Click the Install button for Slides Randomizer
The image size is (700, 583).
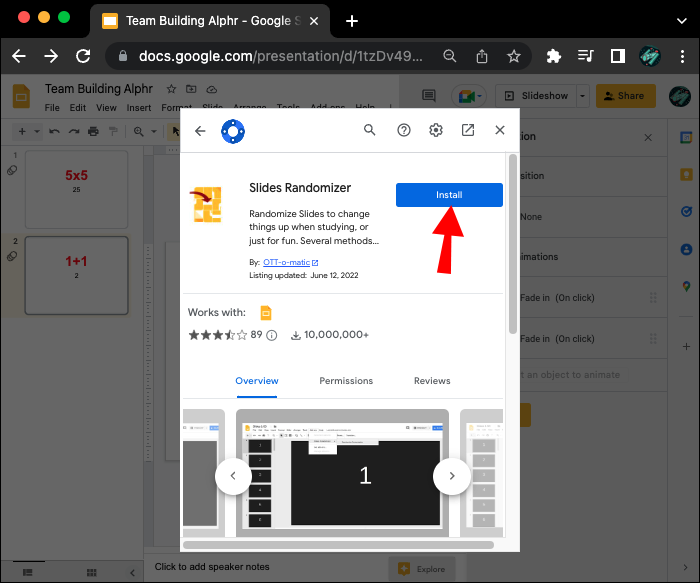click(449, 195)
